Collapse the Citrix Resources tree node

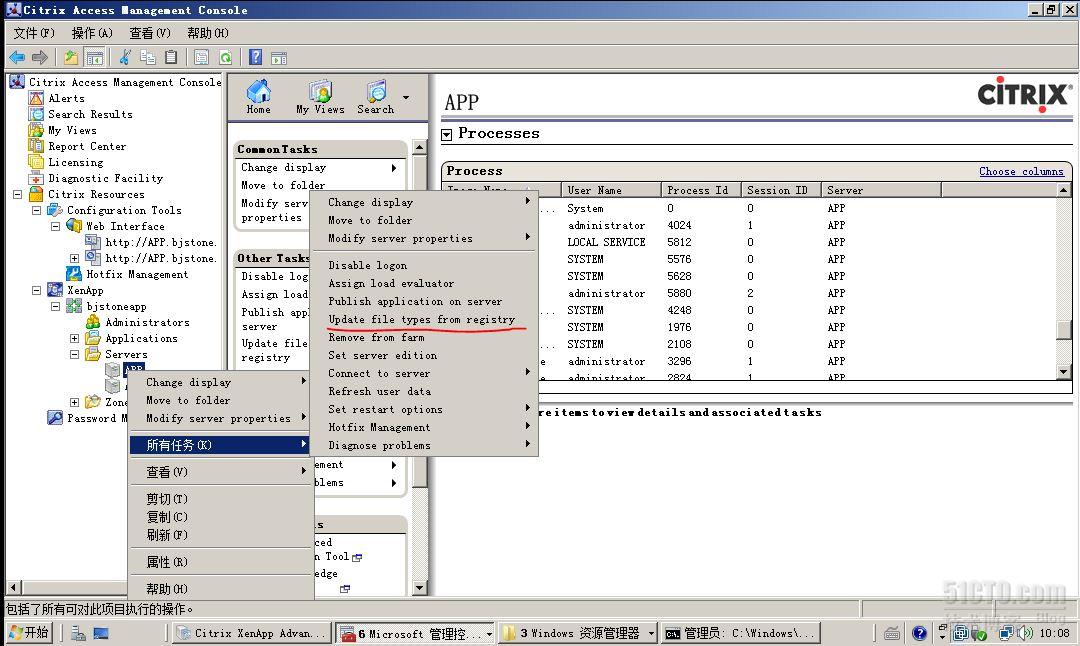[17, 194]
